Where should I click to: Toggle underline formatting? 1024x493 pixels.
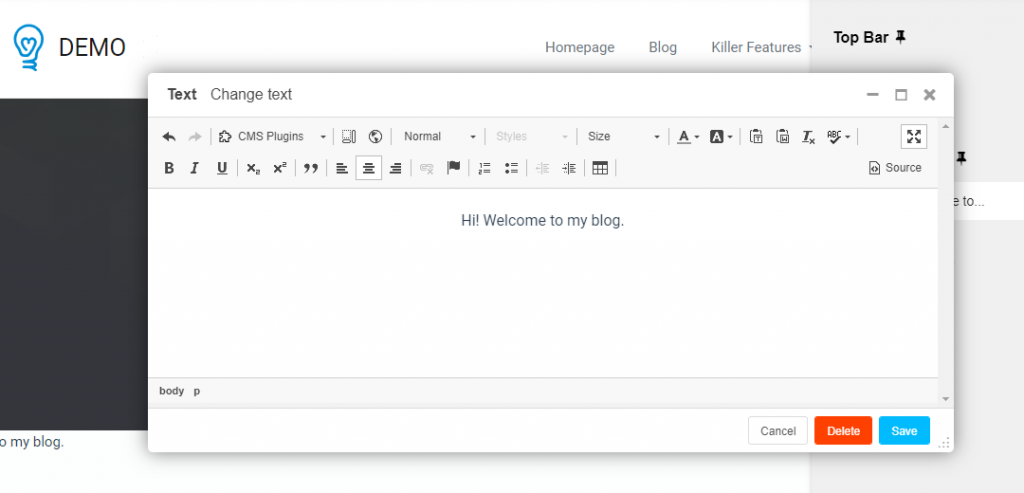coord(222,168)
